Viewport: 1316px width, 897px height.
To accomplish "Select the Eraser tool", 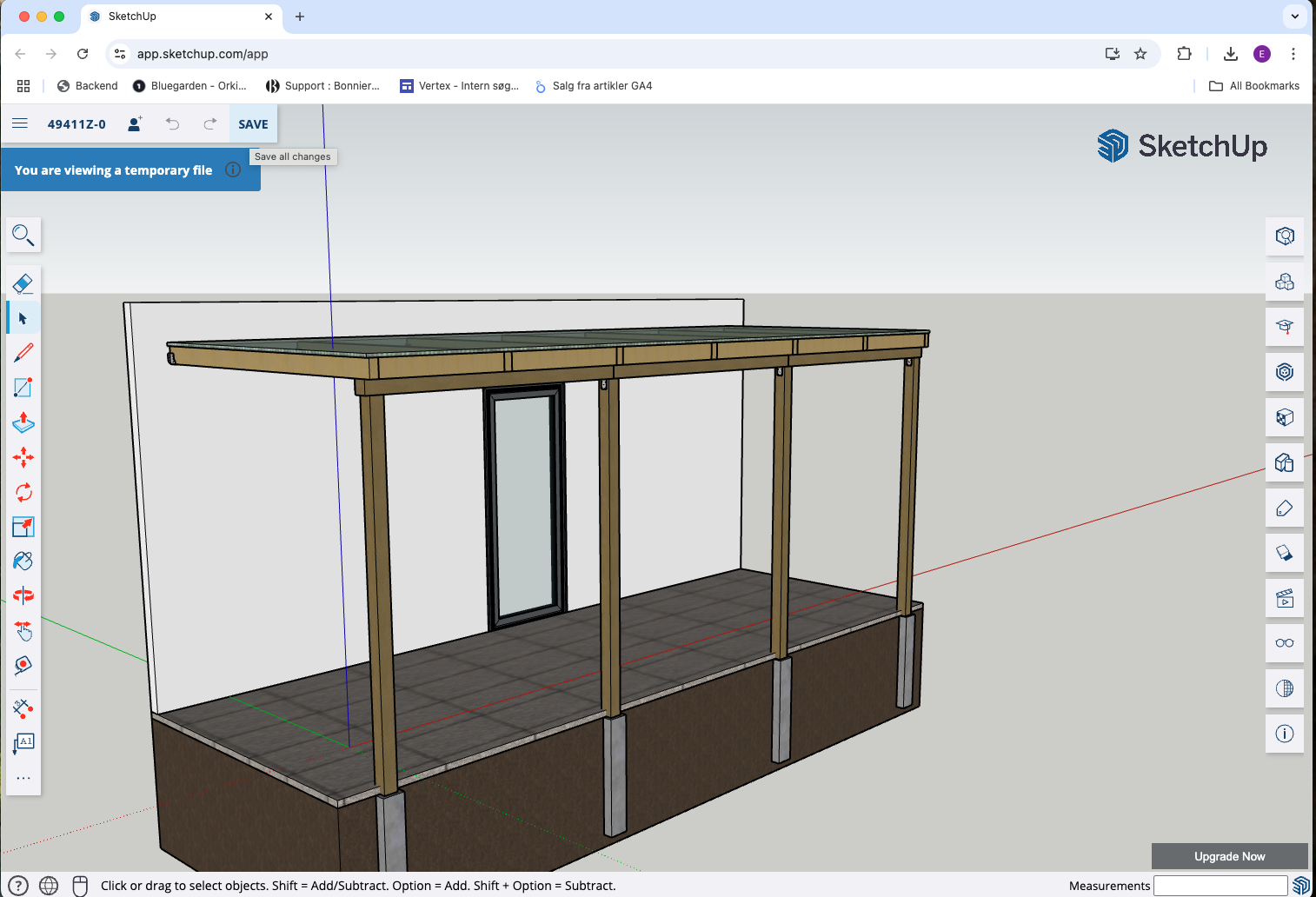I will [x=23, y=283].
